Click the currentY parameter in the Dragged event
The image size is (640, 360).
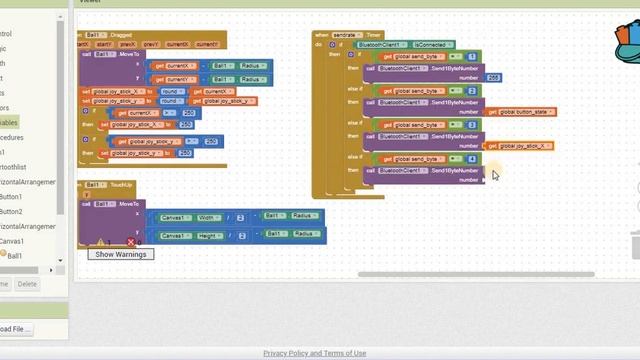coord(207,44)
